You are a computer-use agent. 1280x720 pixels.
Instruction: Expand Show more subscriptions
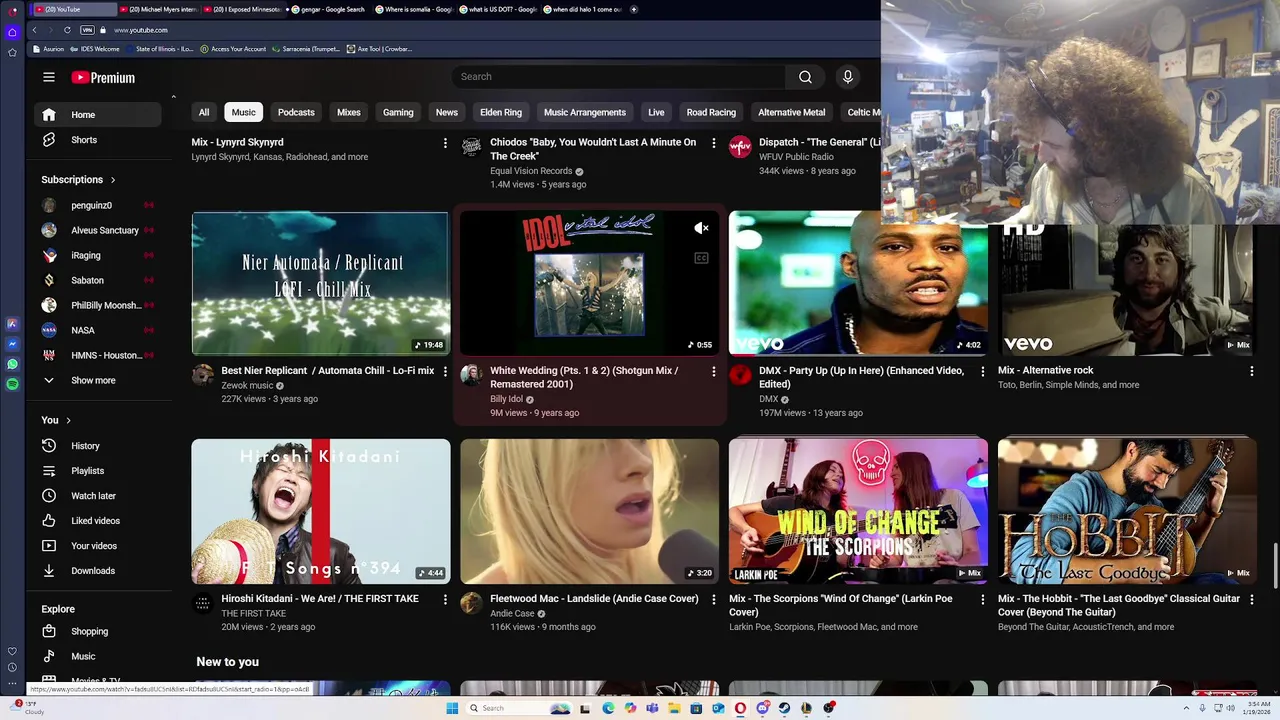98,381
